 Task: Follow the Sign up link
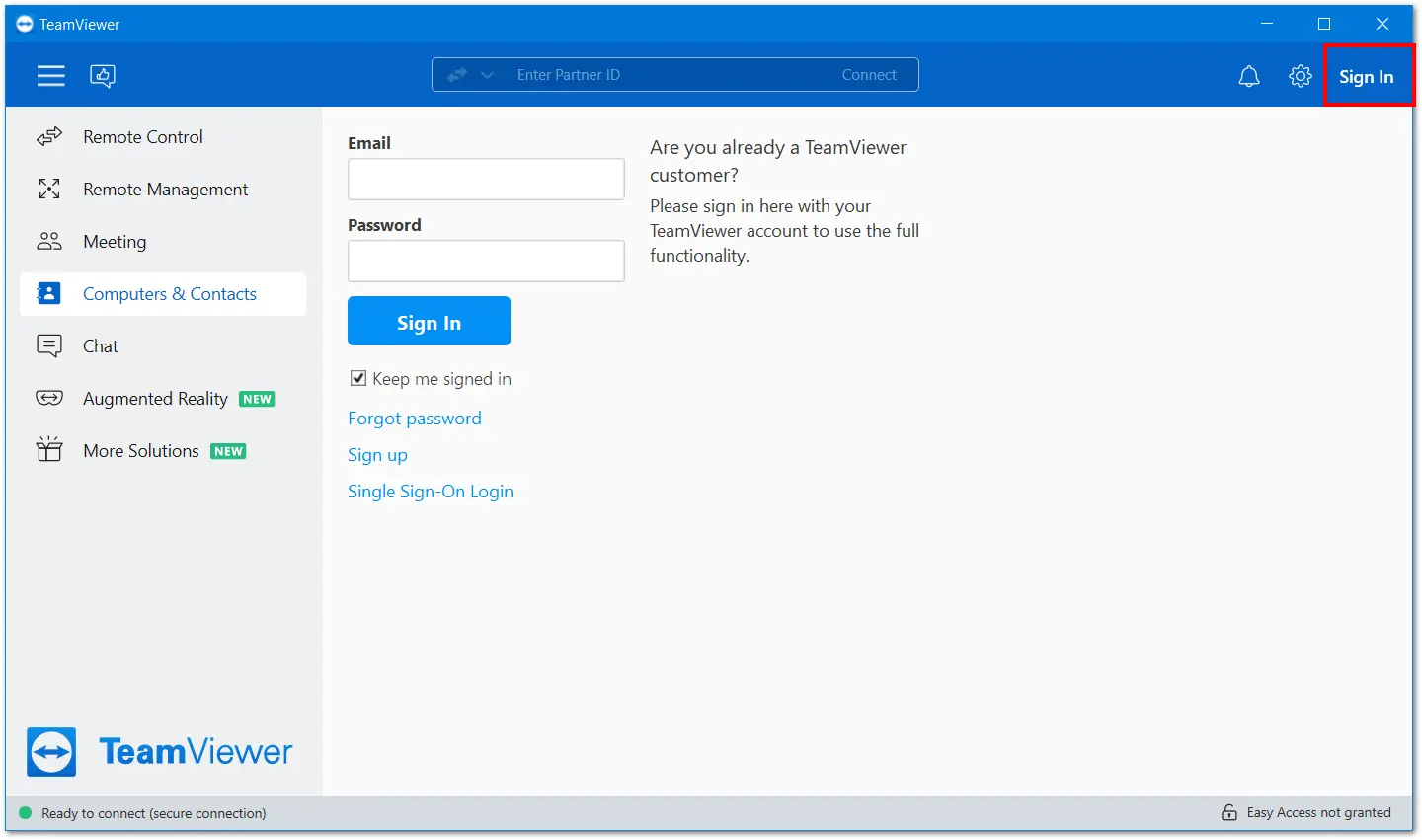click(x=377, y=455)
